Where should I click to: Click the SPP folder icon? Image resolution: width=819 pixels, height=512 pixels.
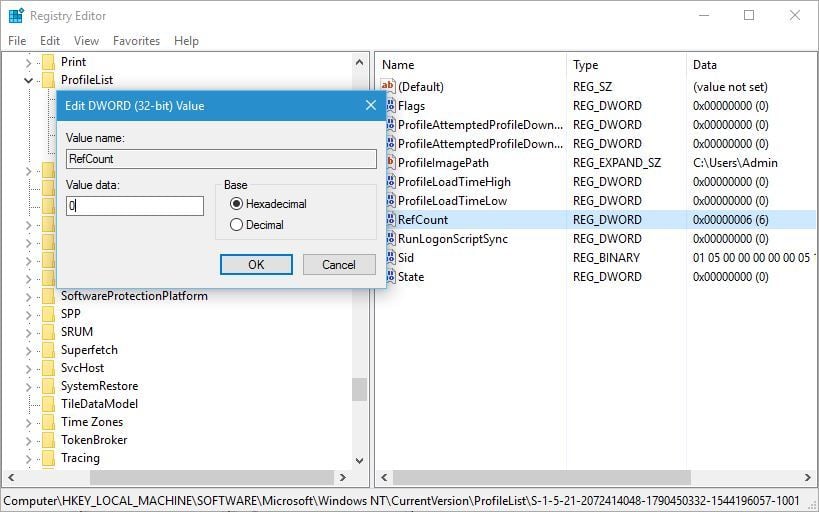48,314
